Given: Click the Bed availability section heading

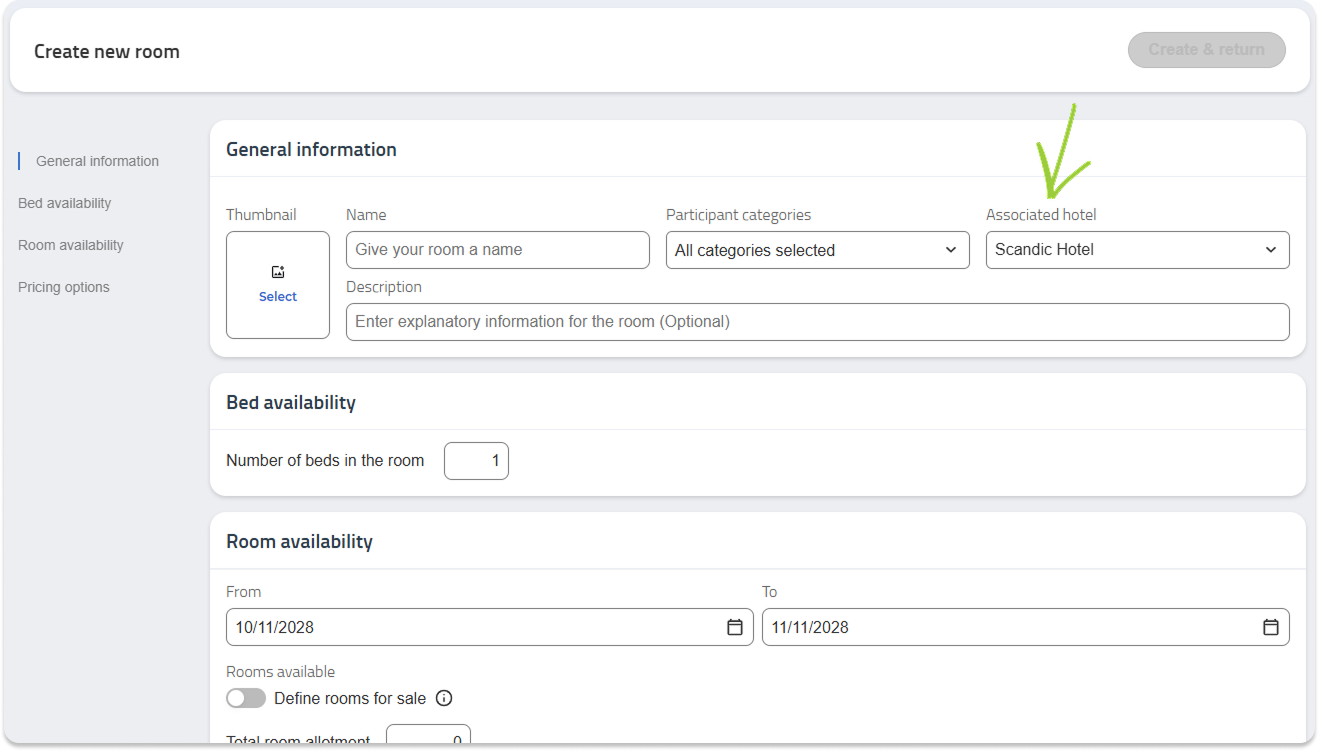Looking at the screenshot, I should click(x=291, y=402).
